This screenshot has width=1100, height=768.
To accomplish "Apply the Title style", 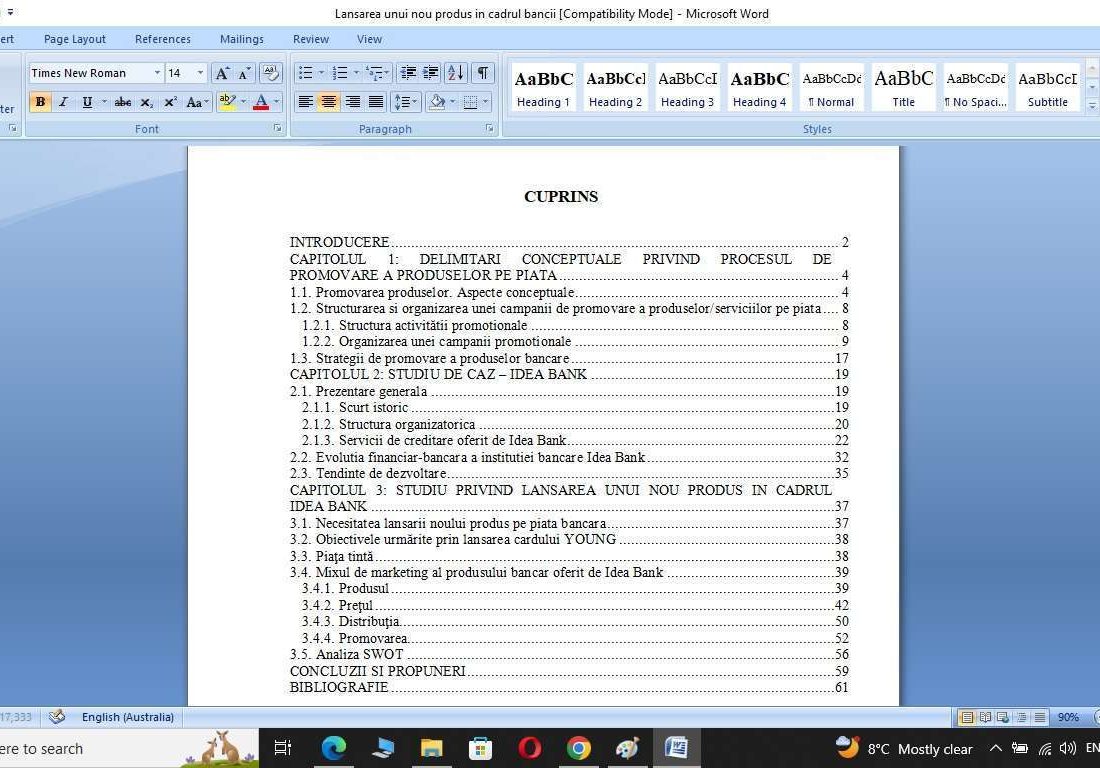I will tap(903, 86).
